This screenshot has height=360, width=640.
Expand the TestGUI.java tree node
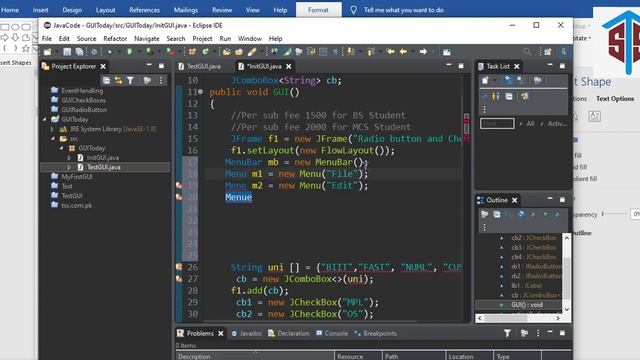click(x=69, y=167)
